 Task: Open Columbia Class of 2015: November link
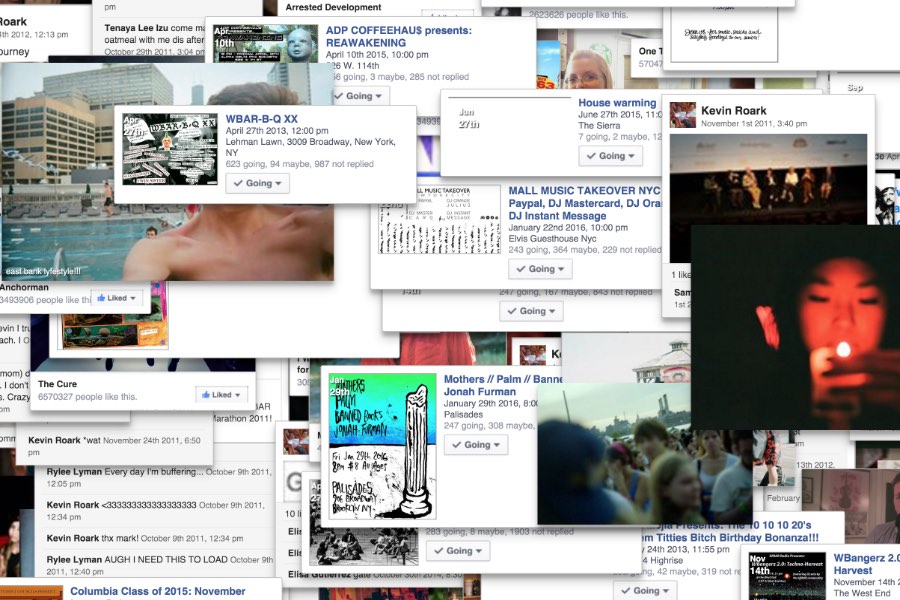coord(158,591)
